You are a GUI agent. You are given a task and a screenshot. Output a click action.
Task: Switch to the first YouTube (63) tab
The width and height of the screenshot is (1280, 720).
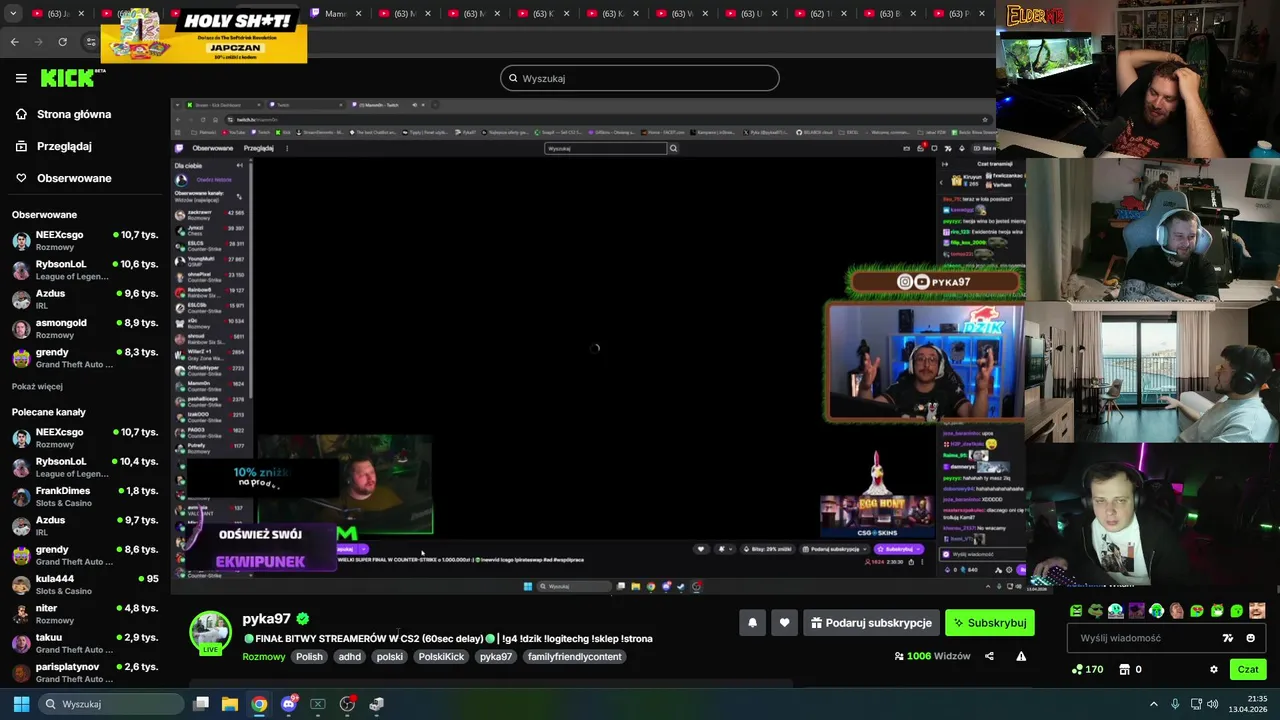point(59,14)
